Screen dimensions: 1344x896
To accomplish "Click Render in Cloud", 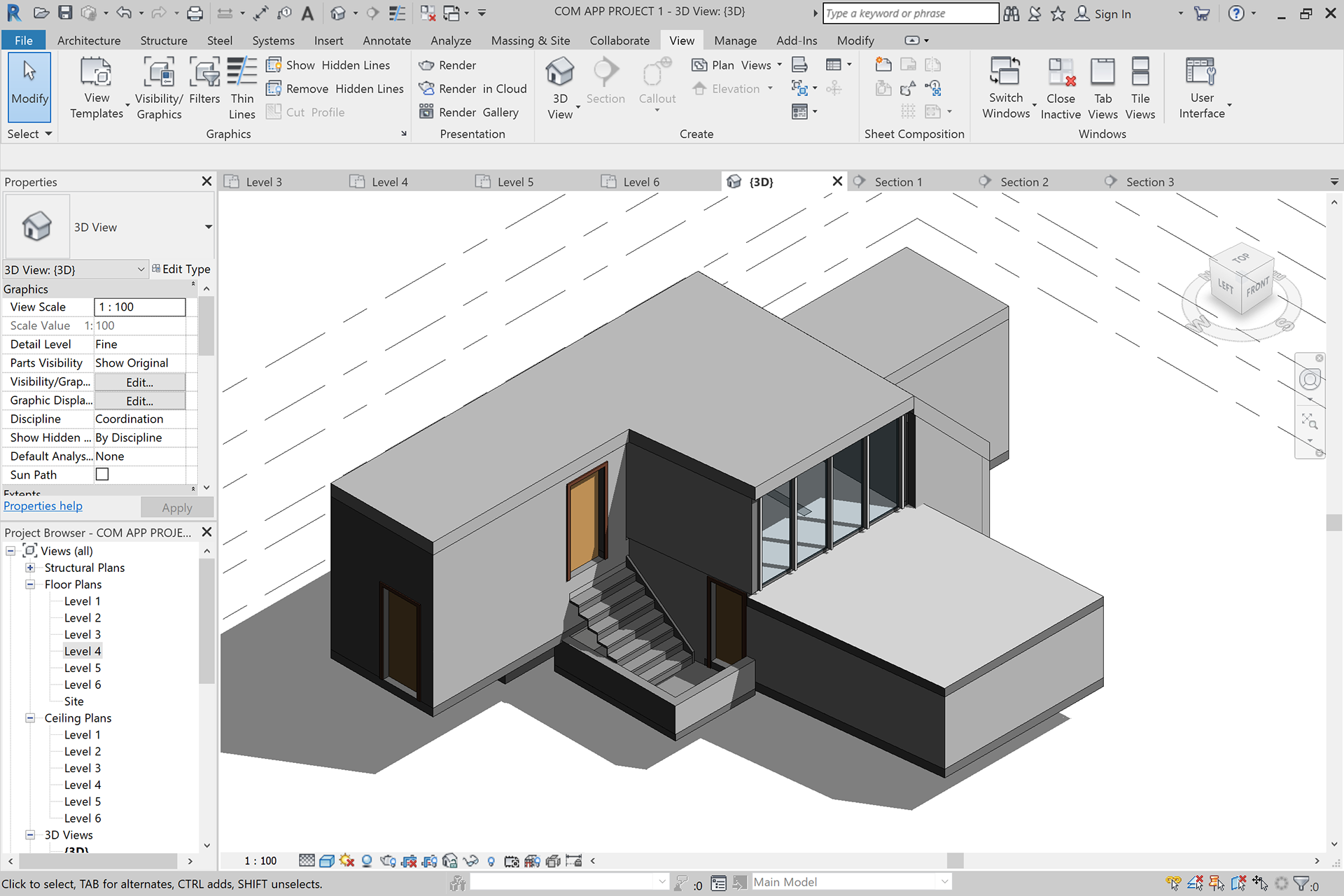I will click(x=472, y=89).
